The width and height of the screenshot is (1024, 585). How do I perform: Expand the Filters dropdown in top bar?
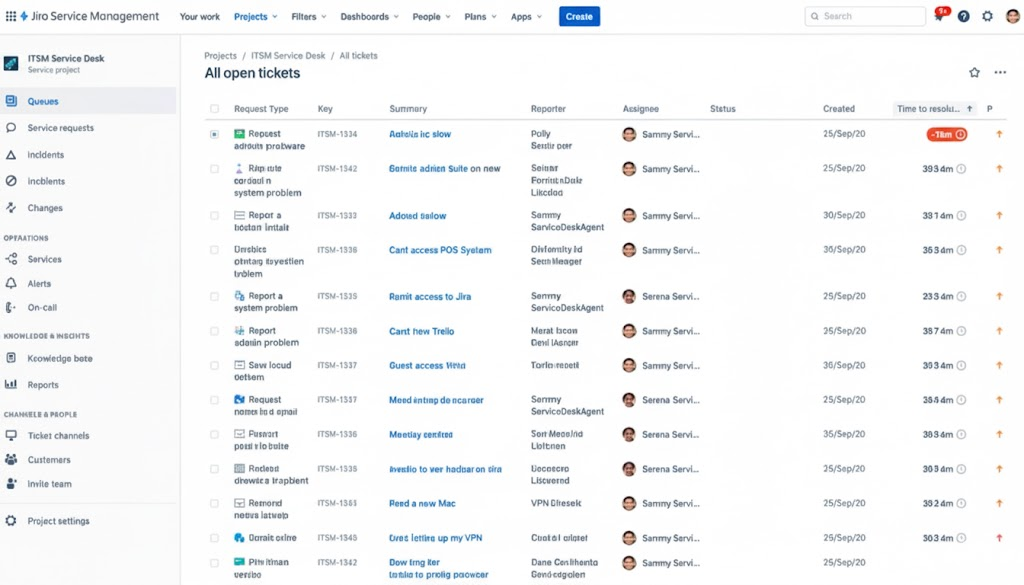309,17
